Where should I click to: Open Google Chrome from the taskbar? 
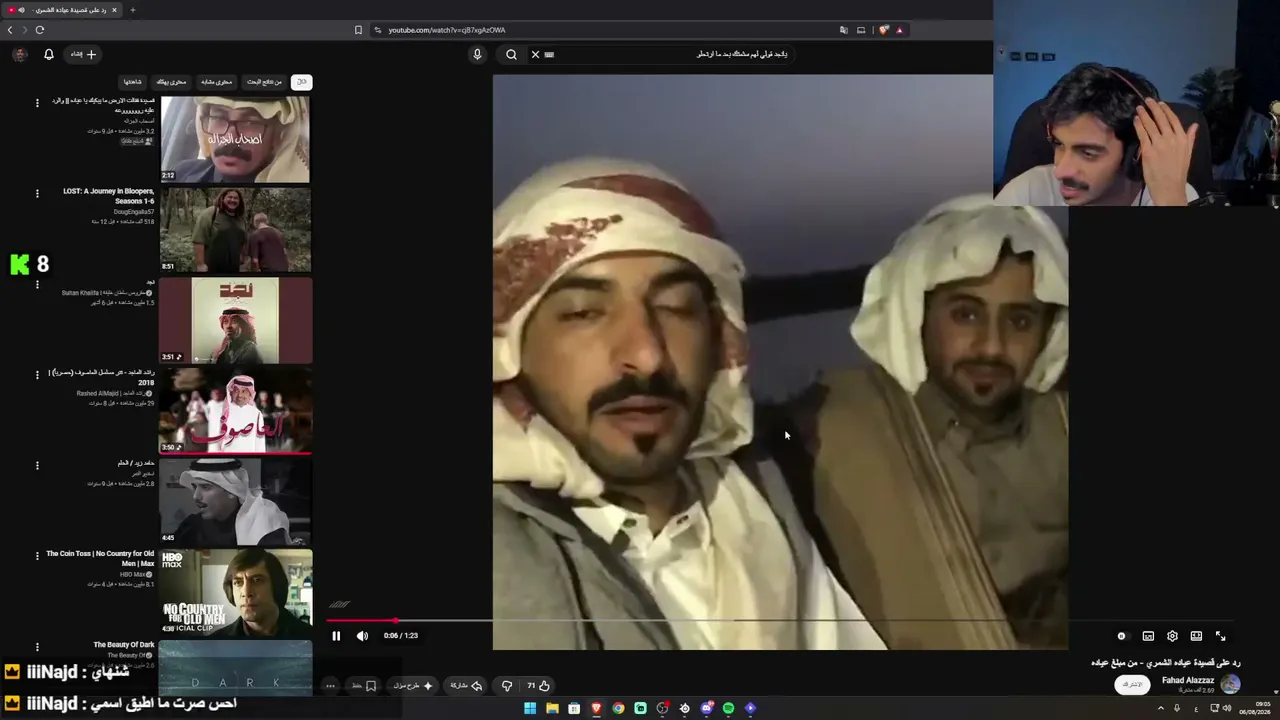click(x=618, y=708)
